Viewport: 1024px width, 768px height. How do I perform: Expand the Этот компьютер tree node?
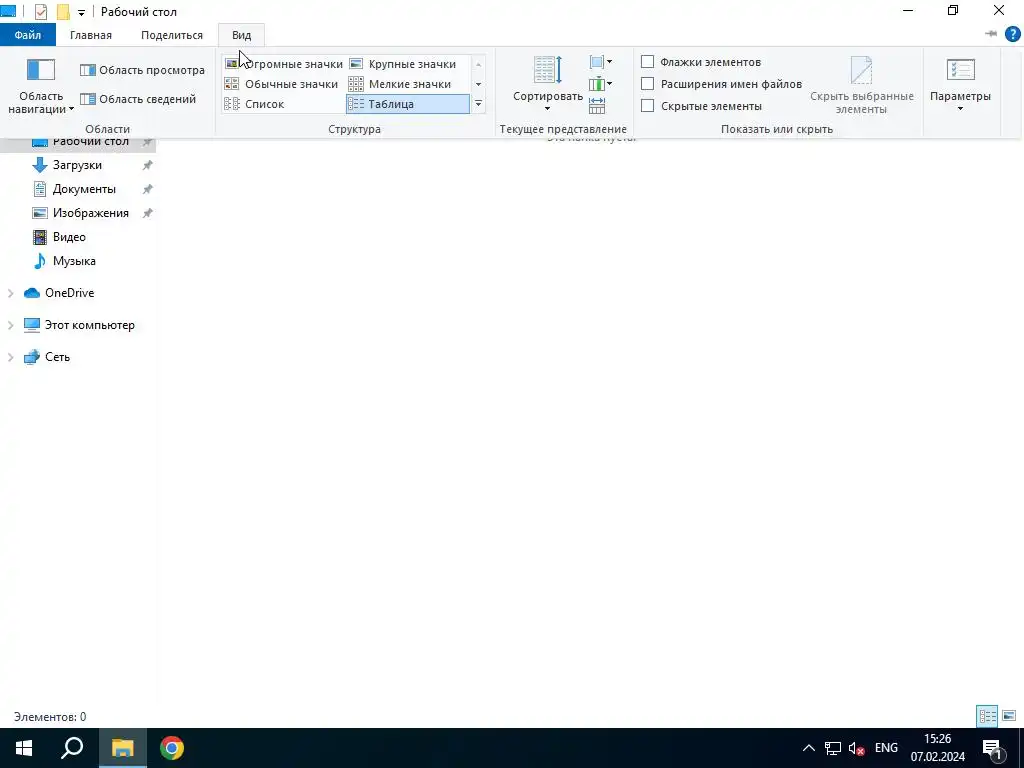tap(10, 325)
